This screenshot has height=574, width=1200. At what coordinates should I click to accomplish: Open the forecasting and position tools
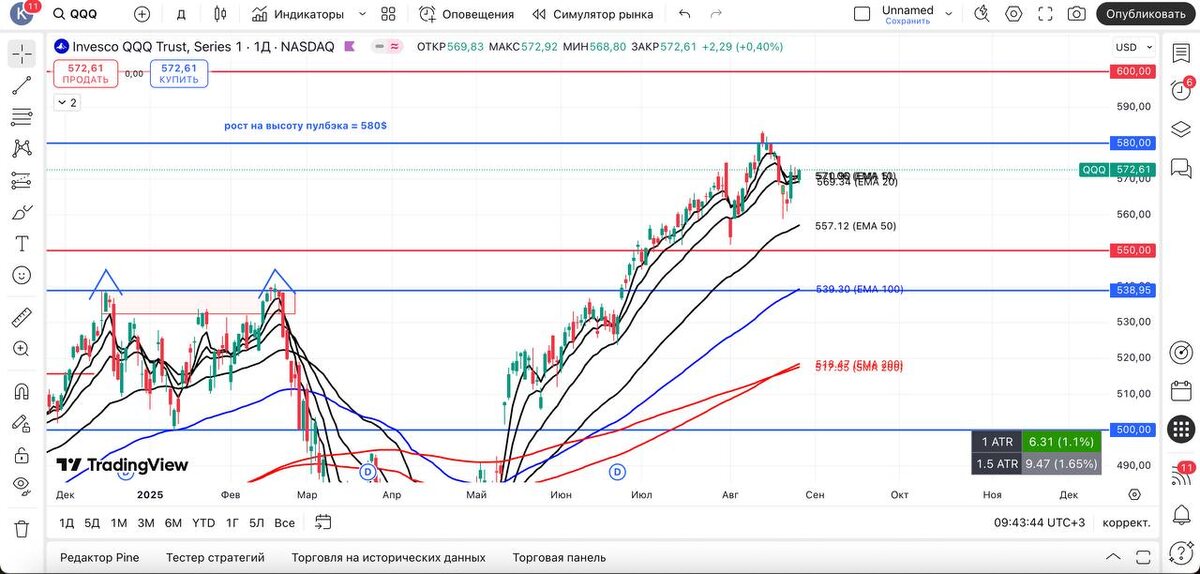pos(21,180)
